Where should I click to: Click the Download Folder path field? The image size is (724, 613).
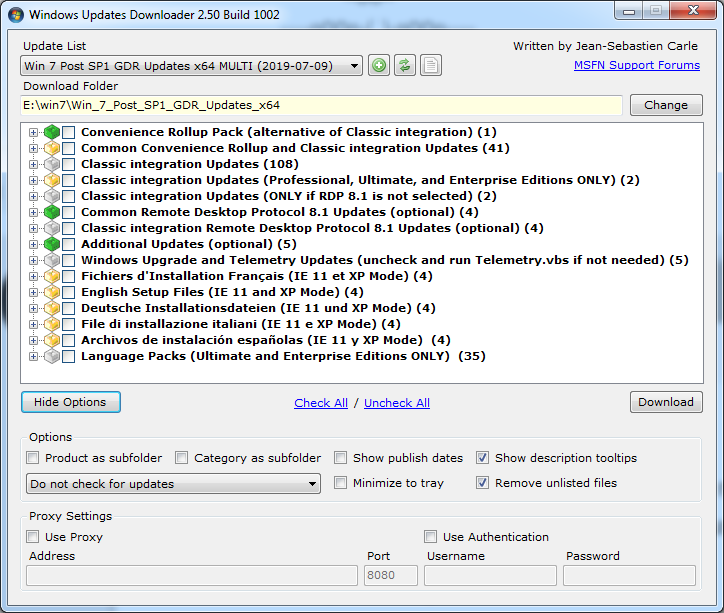320,105
